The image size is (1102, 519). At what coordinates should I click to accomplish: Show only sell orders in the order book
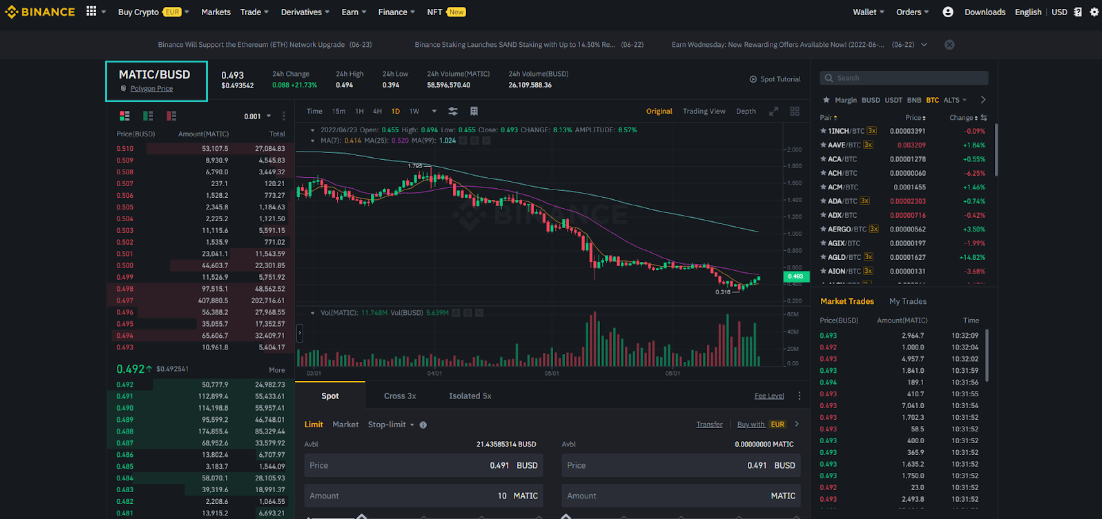point(171,115)
